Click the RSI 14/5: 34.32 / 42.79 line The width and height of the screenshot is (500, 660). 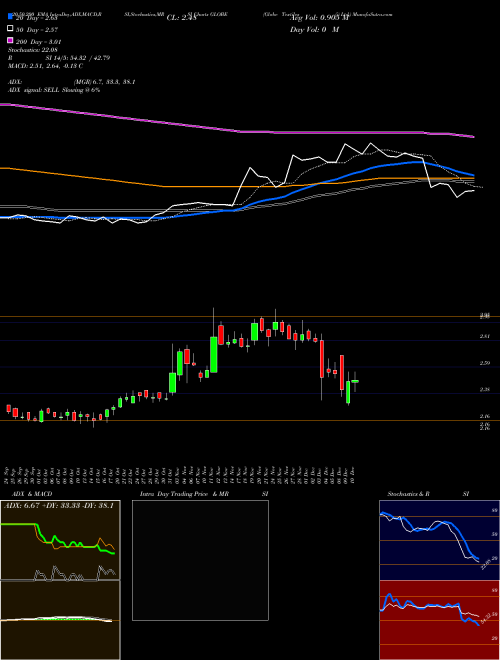click(59, 58)
